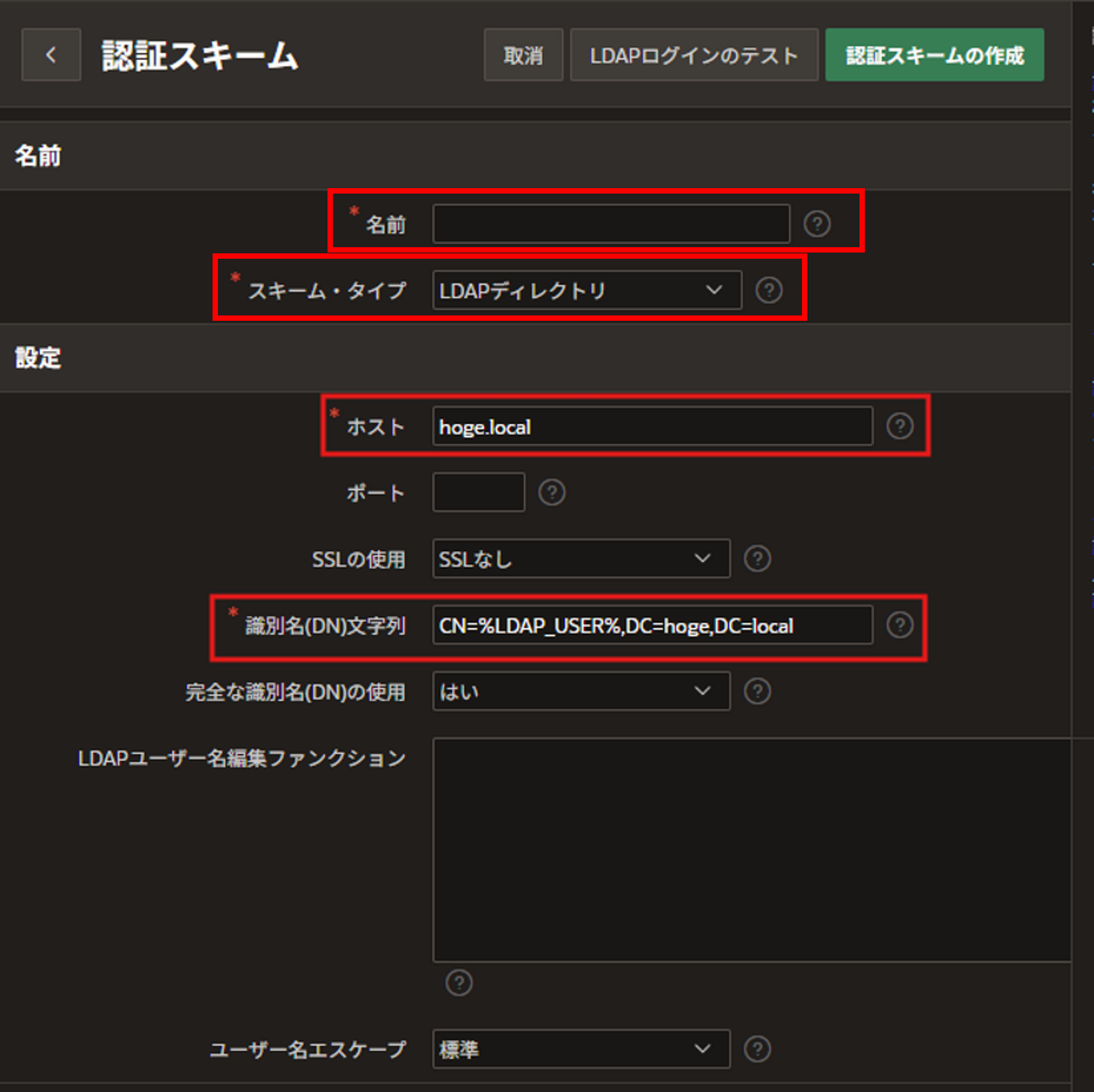Open help for スキーム・タイプ field

pos(768,290)
